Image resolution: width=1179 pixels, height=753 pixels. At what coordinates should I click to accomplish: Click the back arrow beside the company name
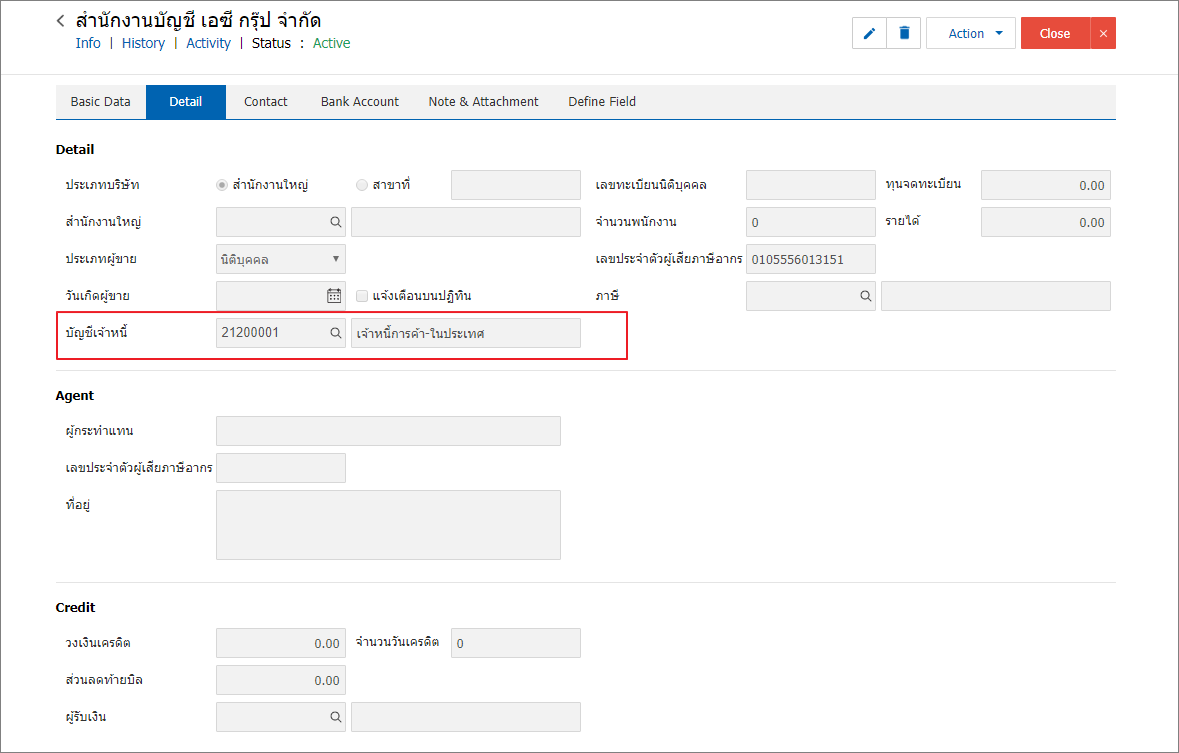(60, 21)
